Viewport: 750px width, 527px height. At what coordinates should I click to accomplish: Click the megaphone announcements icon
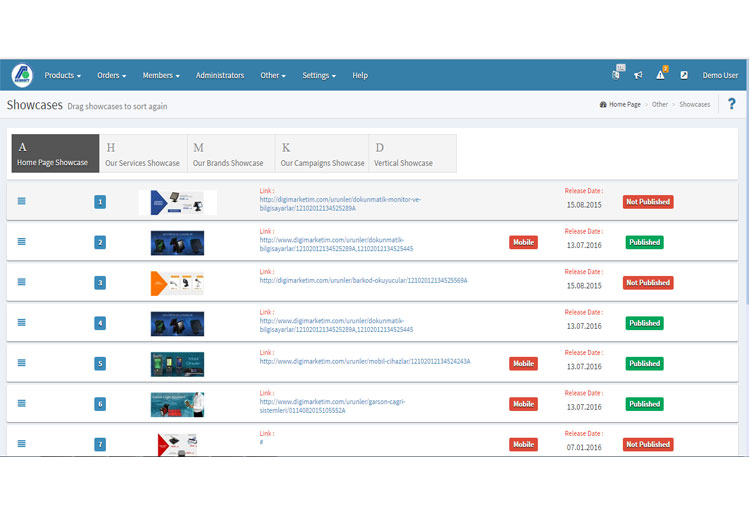click(x=638, y=75)
